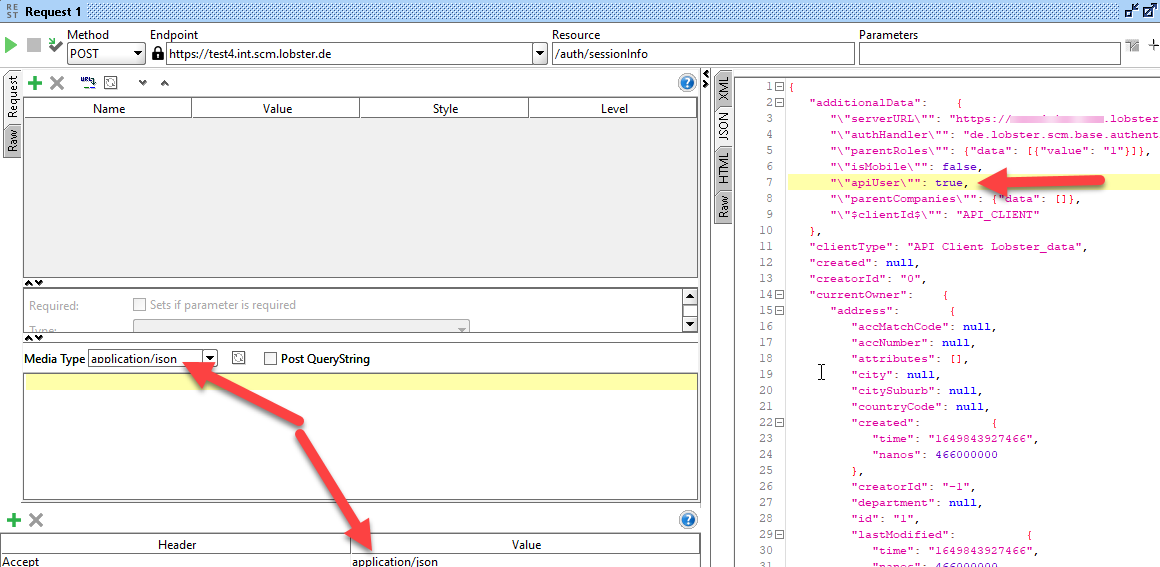Move parameter down with the down chevron

point(143,83)
